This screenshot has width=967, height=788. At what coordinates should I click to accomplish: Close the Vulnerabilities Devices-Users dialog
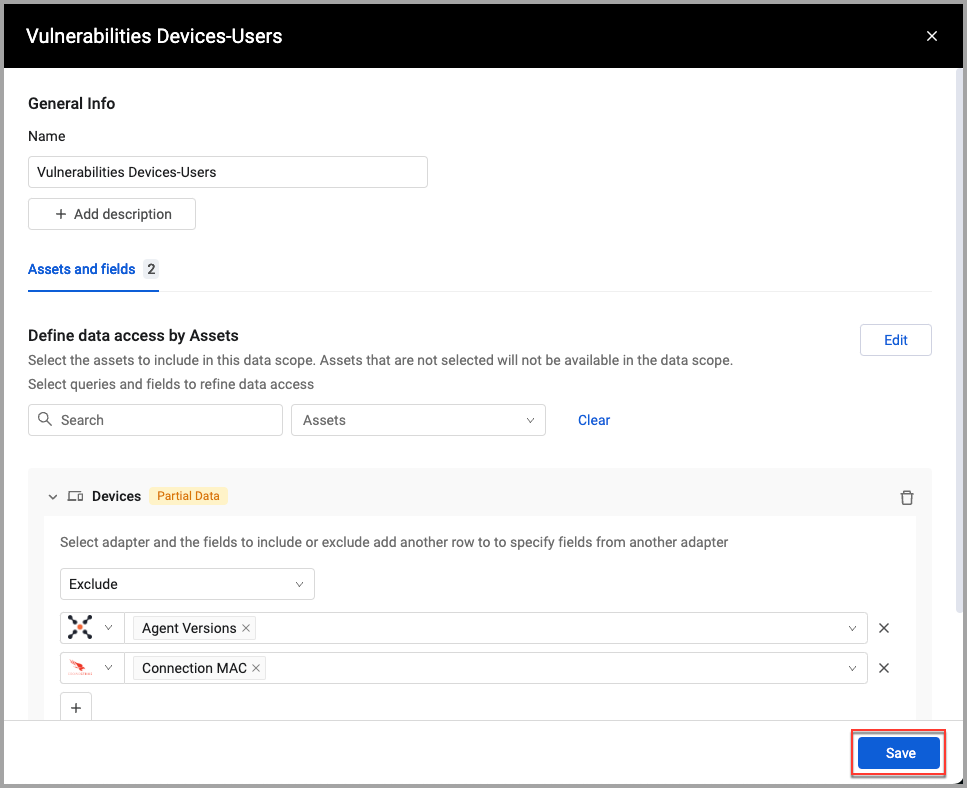[x=931, y=36]
